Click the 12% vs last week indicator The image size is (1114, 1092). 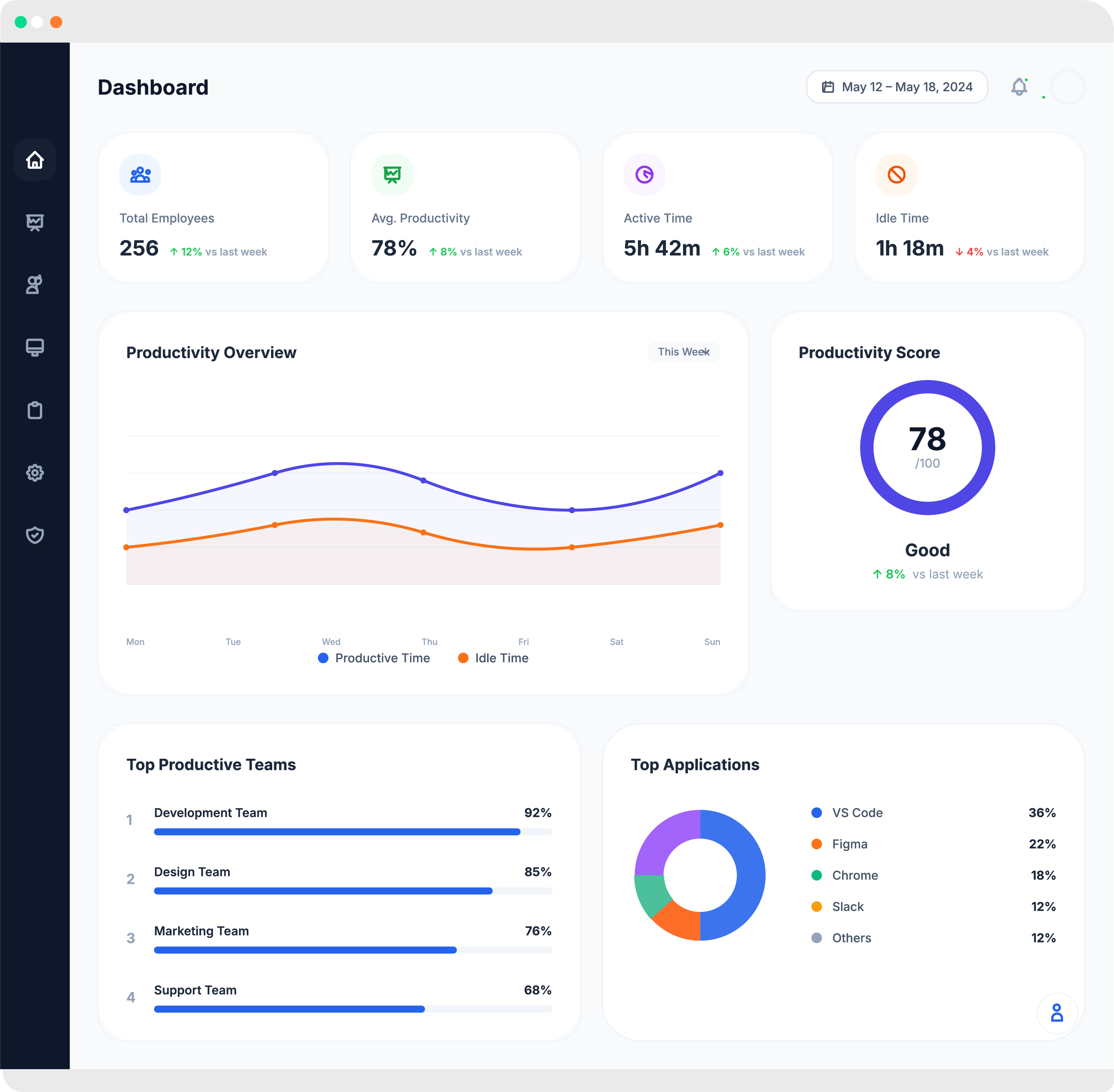click(x=218, y=252)
